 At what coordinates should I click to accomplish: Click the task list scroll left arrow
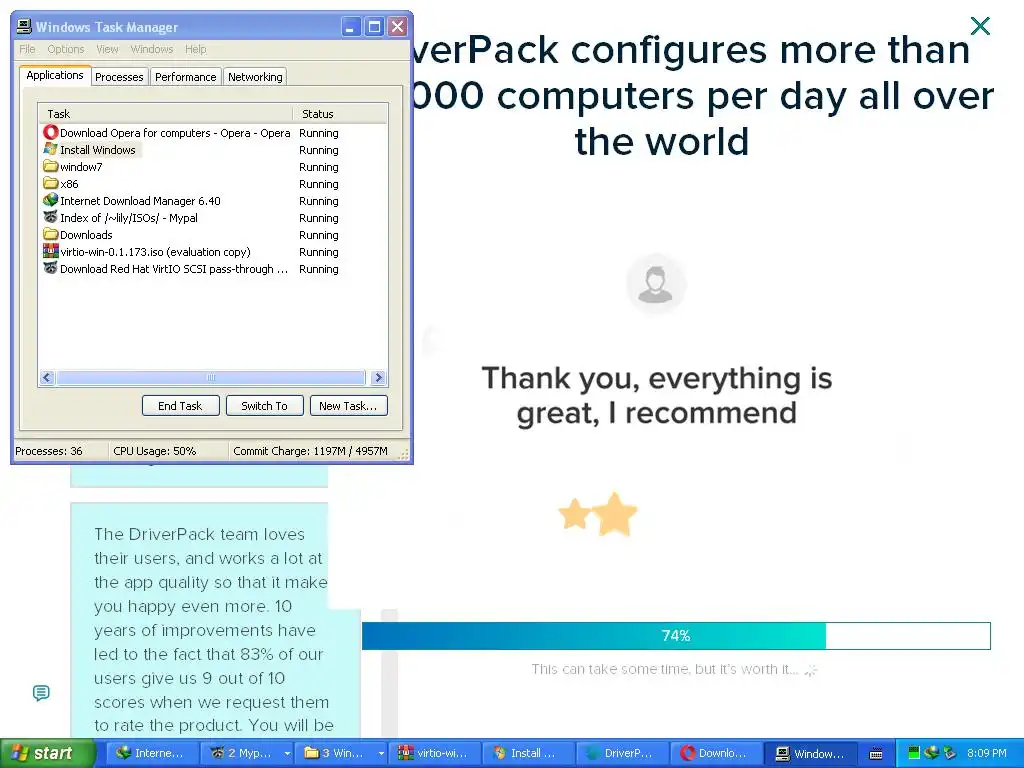[x=47, y=377]
